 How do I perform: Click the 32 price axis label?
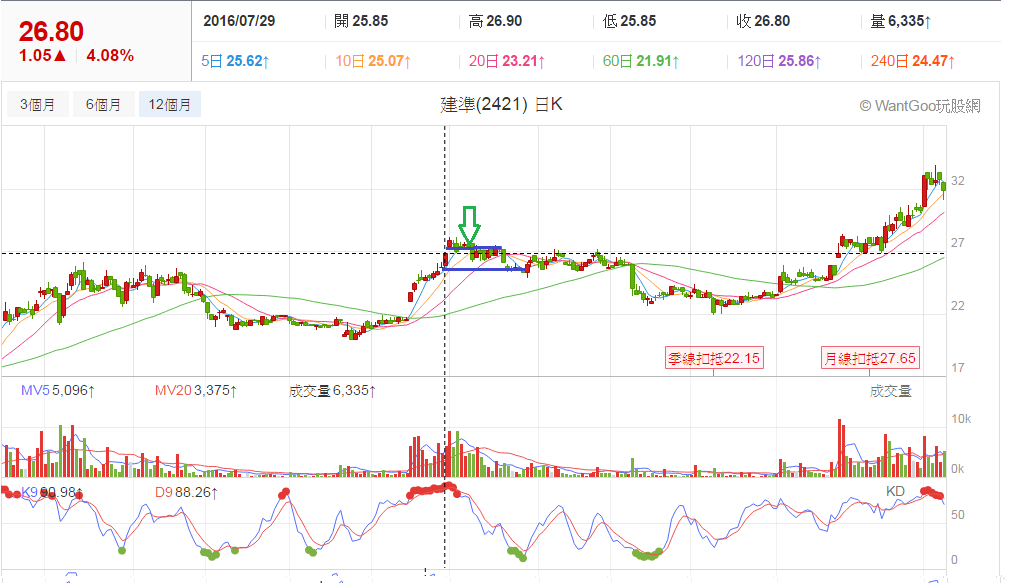tap(958, 181)
